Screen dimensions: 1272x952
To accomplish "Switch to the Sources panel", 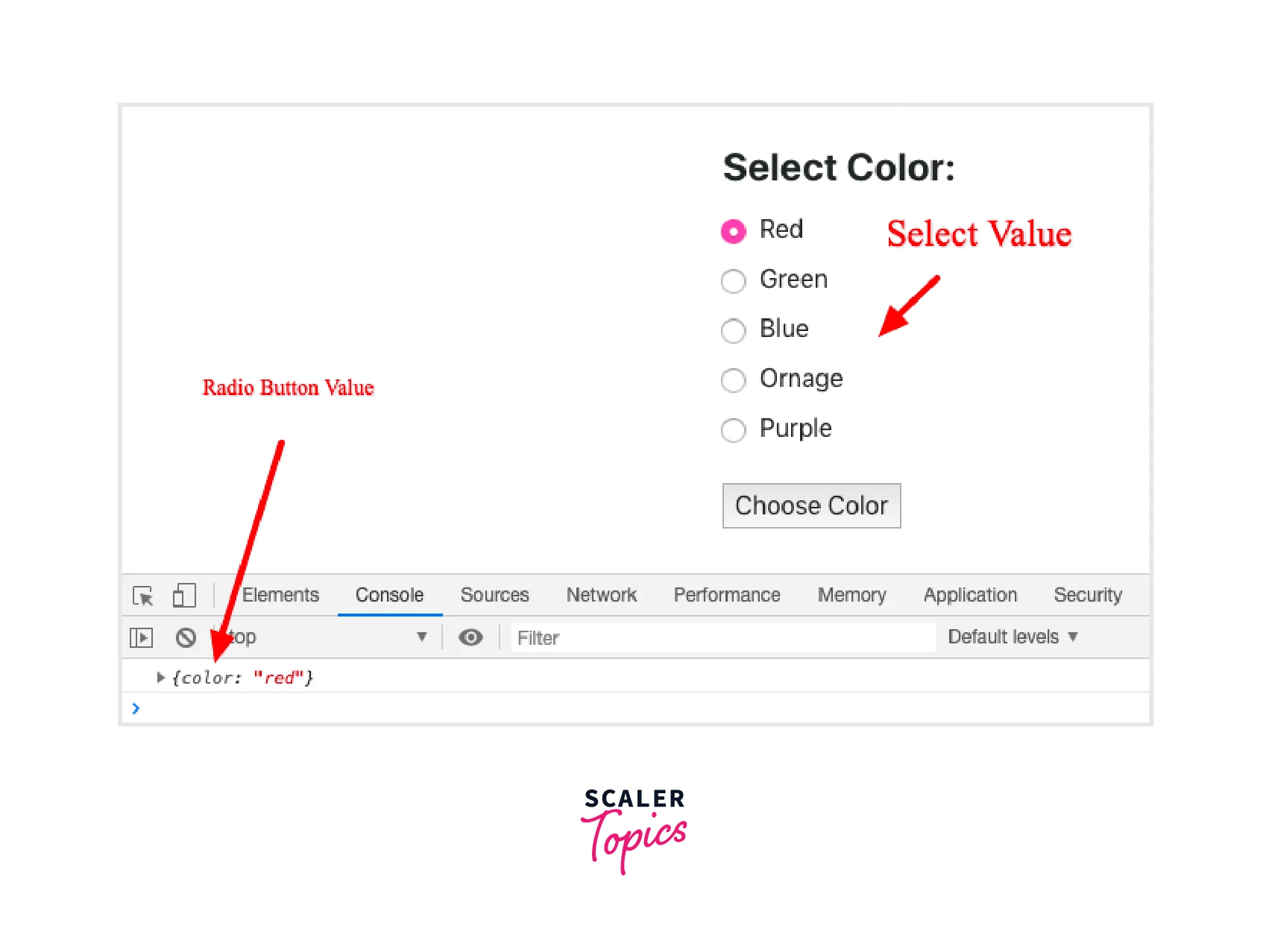I will (x=494, y=595).
